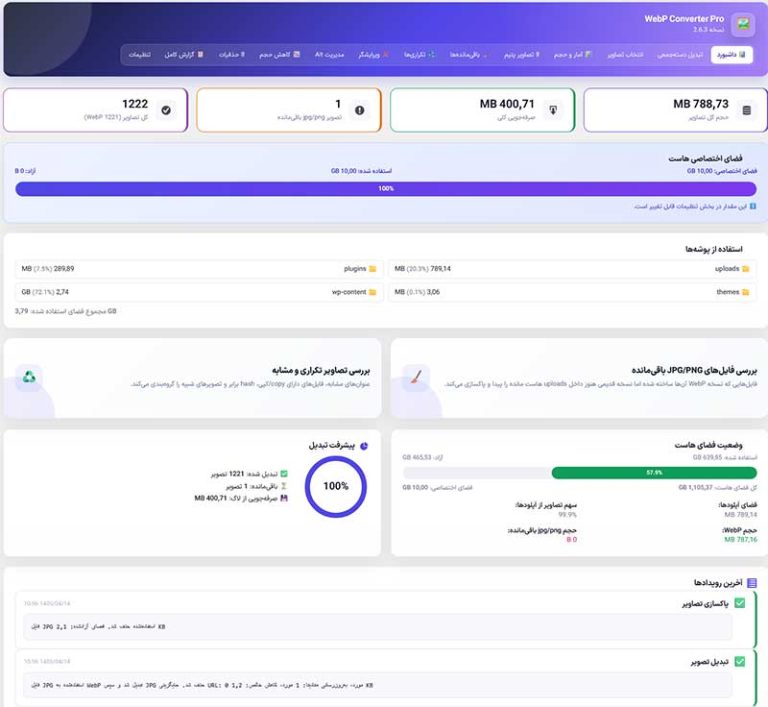Click the broom cleanup icon
Screen dimensions: 768x707
(416, 377)
